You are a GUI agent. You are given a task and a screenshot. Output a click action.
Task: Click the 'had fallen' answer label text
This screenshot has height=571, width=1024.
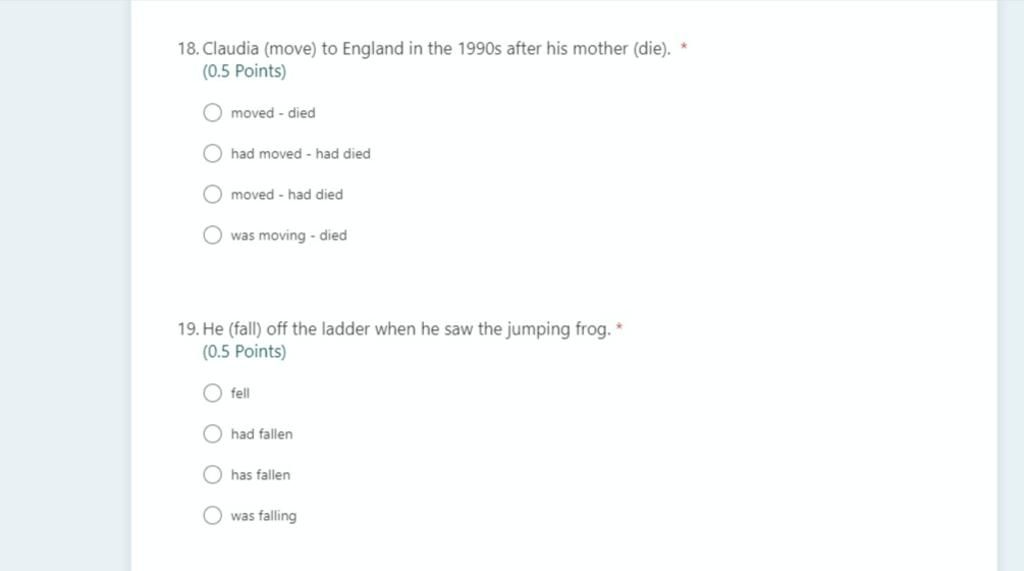pos(262,434)
